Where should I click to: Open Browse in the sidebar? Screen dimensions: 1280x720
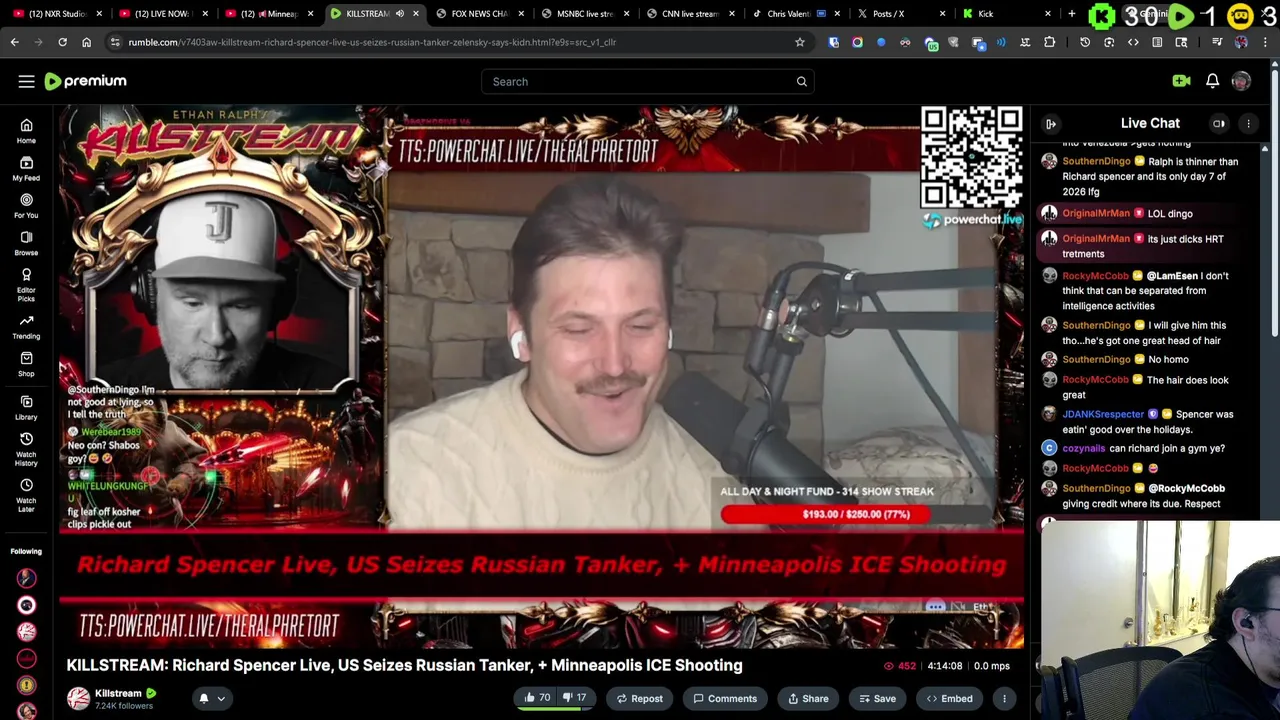[26, 243]
